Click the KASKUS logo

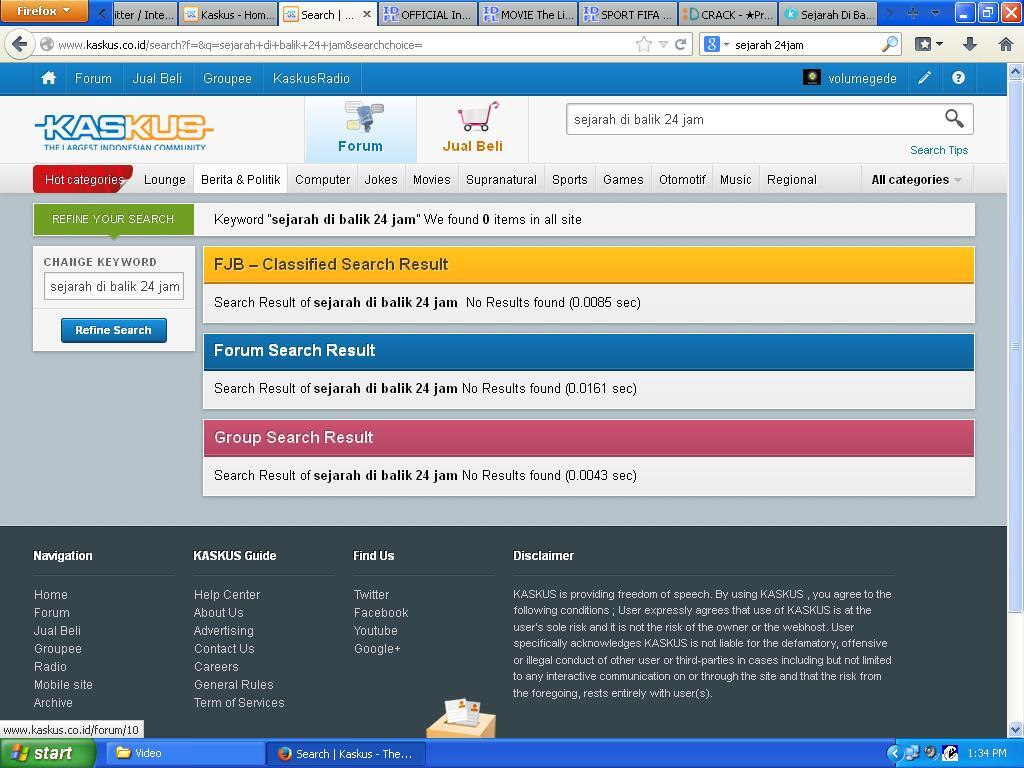pos(123,132)
